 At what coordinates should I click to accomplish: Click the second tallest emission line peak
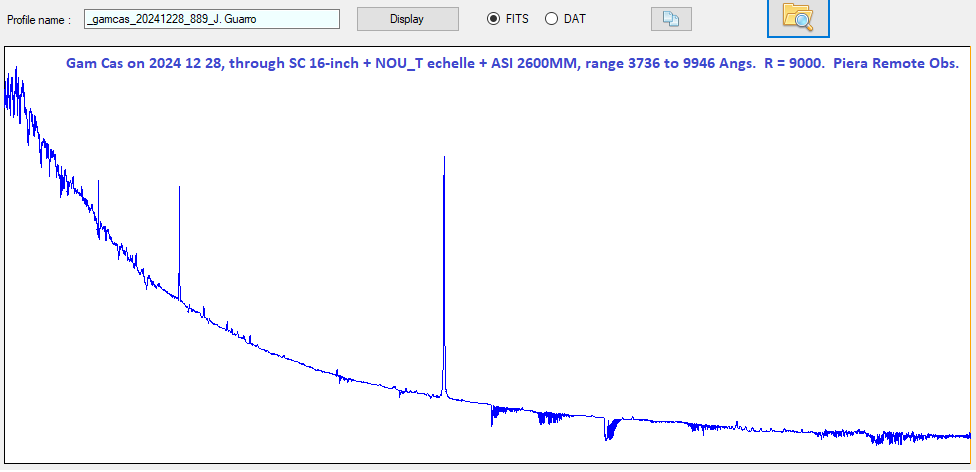point(179,188)
